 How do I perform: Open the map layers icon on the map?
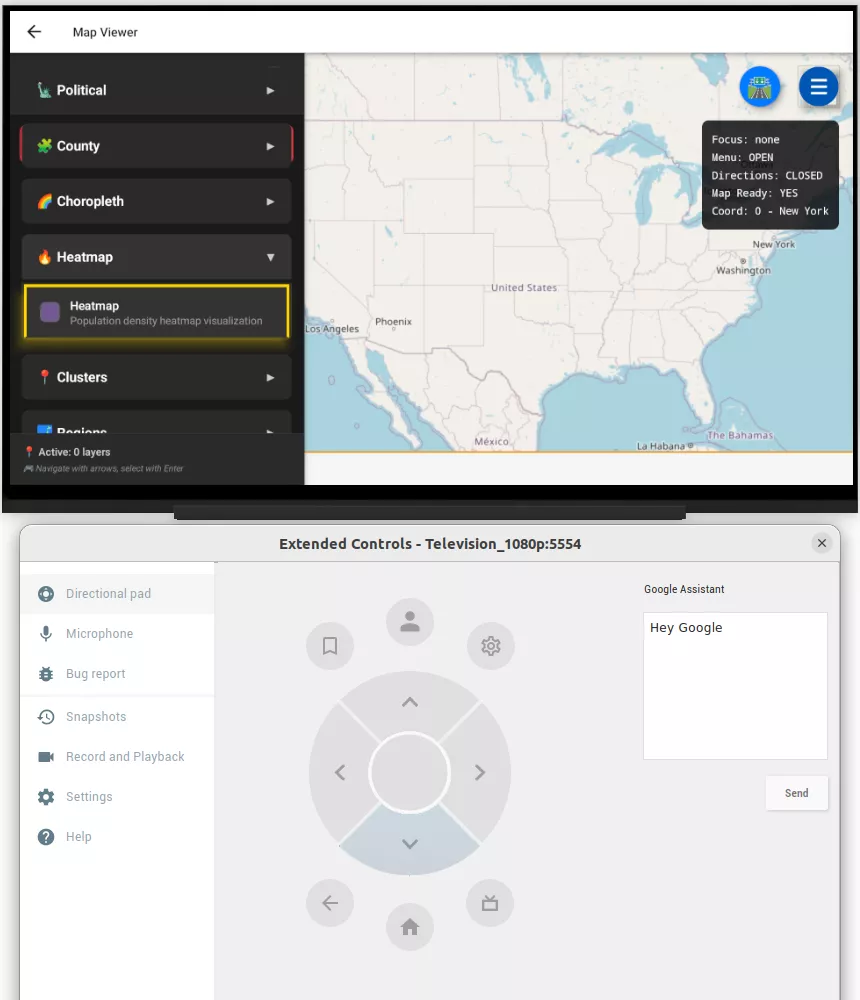pos(760,87)
